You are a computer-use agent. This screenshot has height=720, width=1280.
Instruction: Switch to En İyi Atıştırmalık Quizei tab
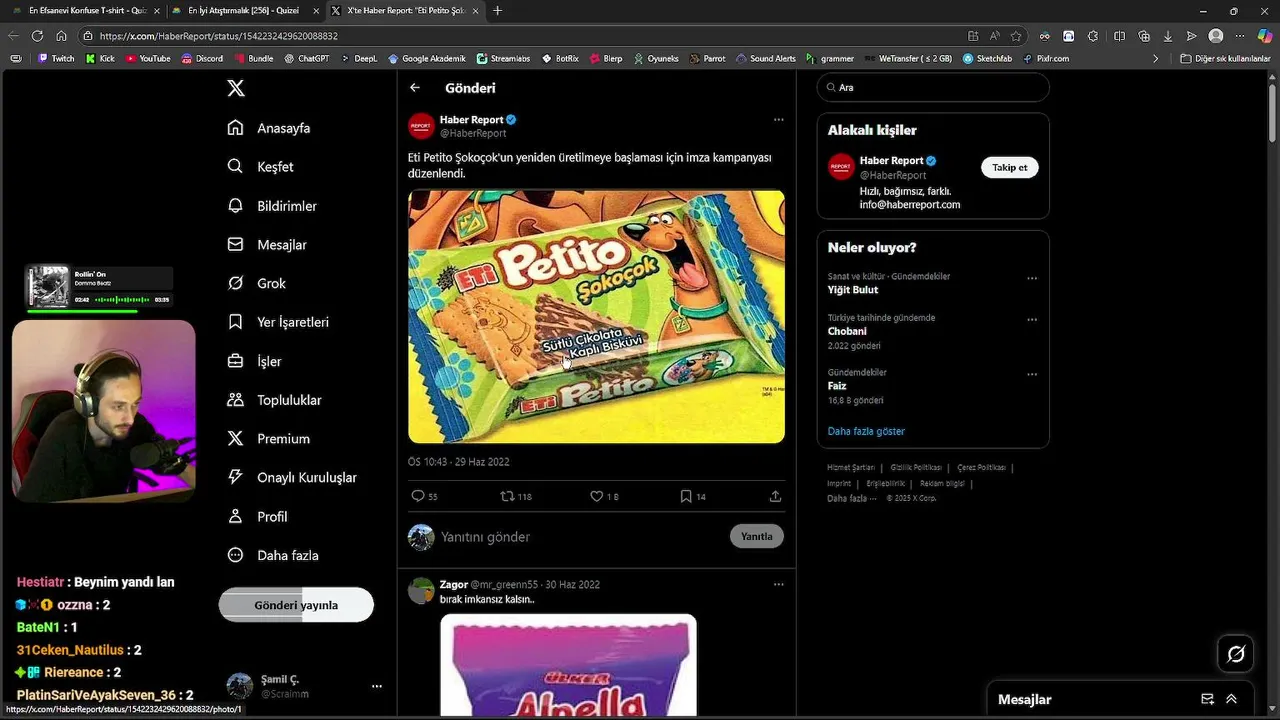(x=244, y=11)
